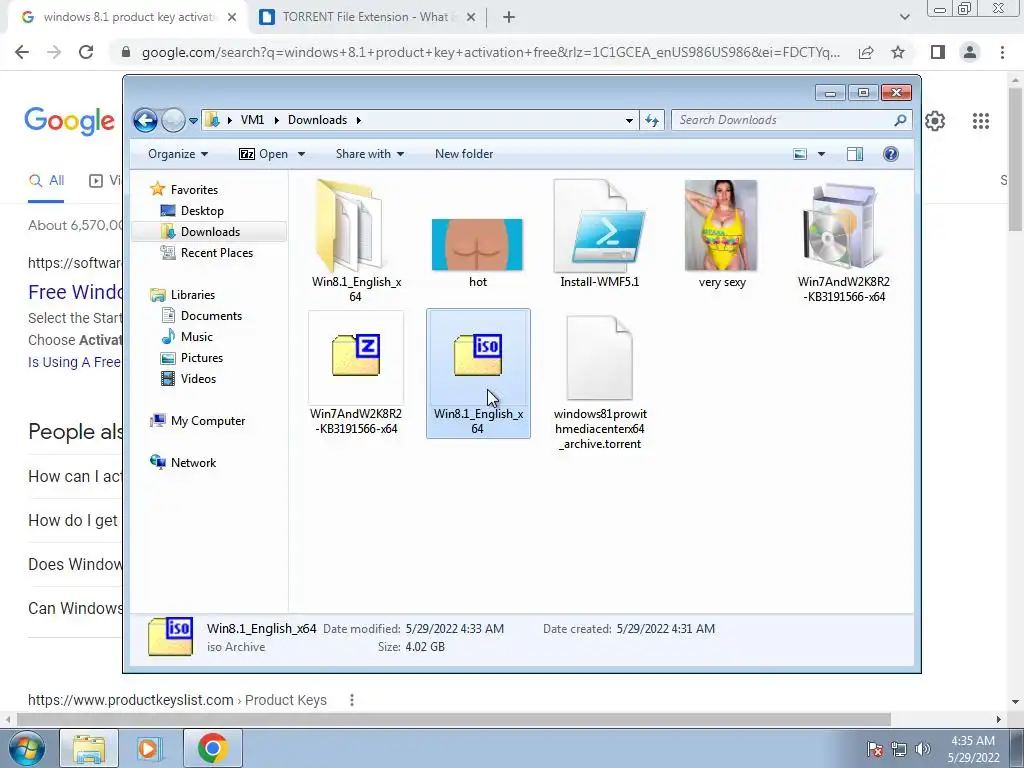Click the Explorer help icon
The width and height of the screenshot is (1024, 768).
891,154
